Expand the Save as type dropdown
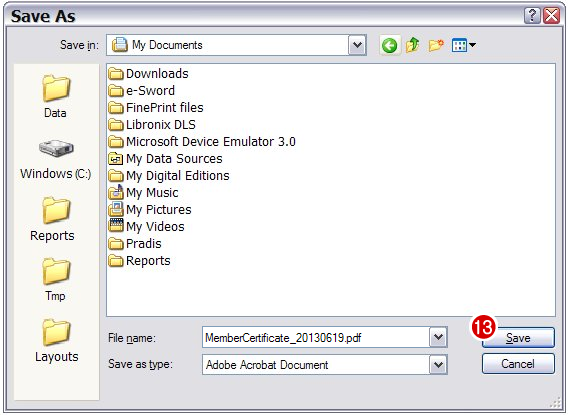 coord(438,364)
